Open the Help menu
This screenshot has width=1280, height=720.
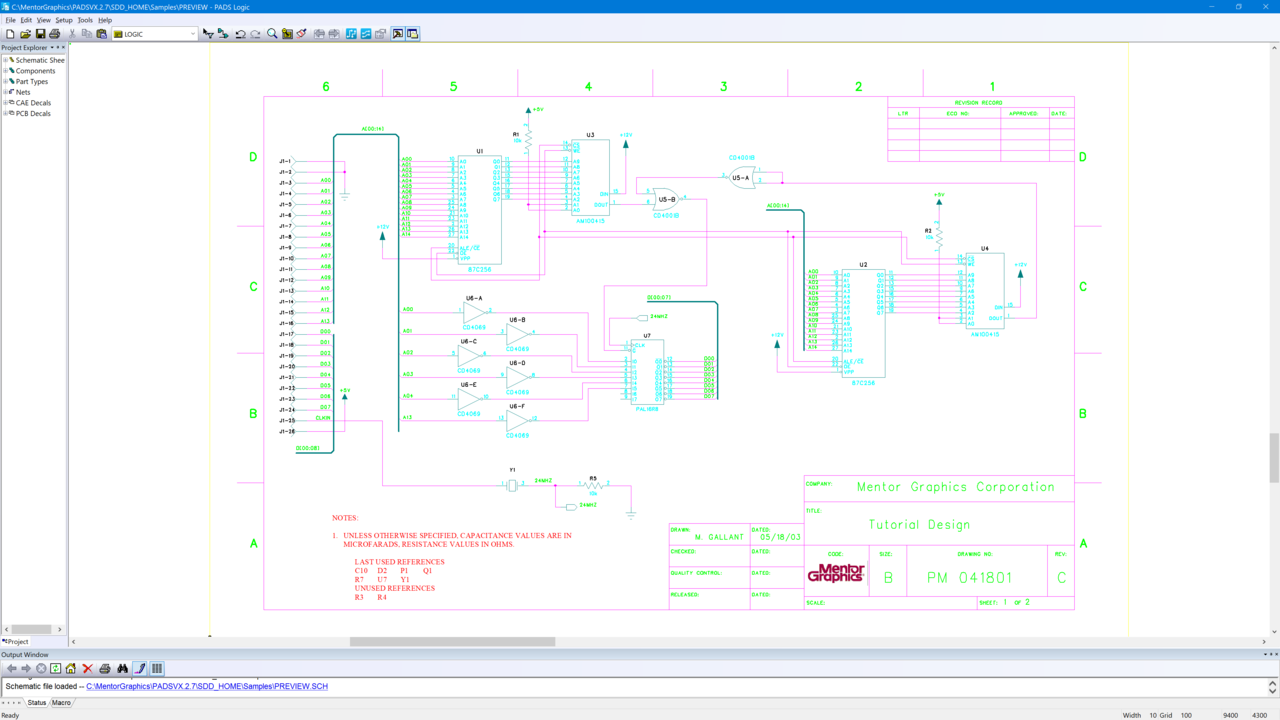click(105, 20)
